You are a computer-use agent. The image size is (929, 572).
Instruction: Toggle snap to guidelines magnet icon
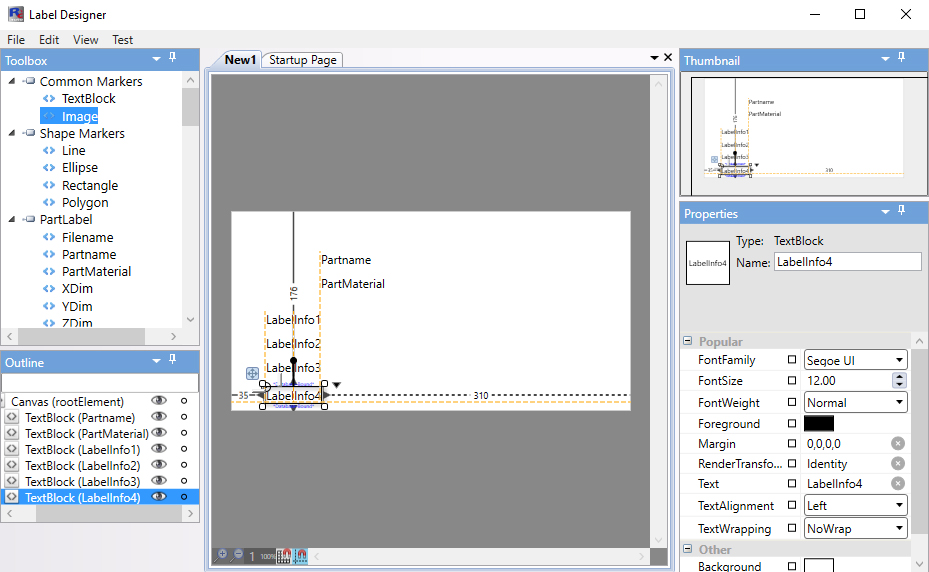click(x=300, y=555)
